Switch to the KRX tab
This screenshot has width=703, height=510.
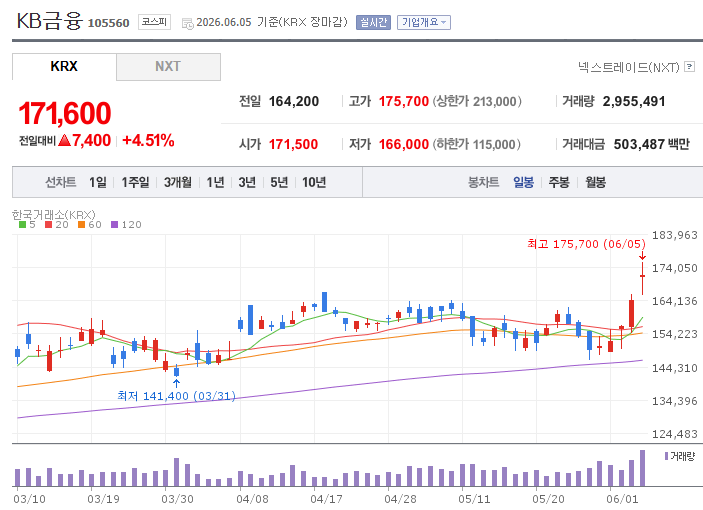(64, 67)
